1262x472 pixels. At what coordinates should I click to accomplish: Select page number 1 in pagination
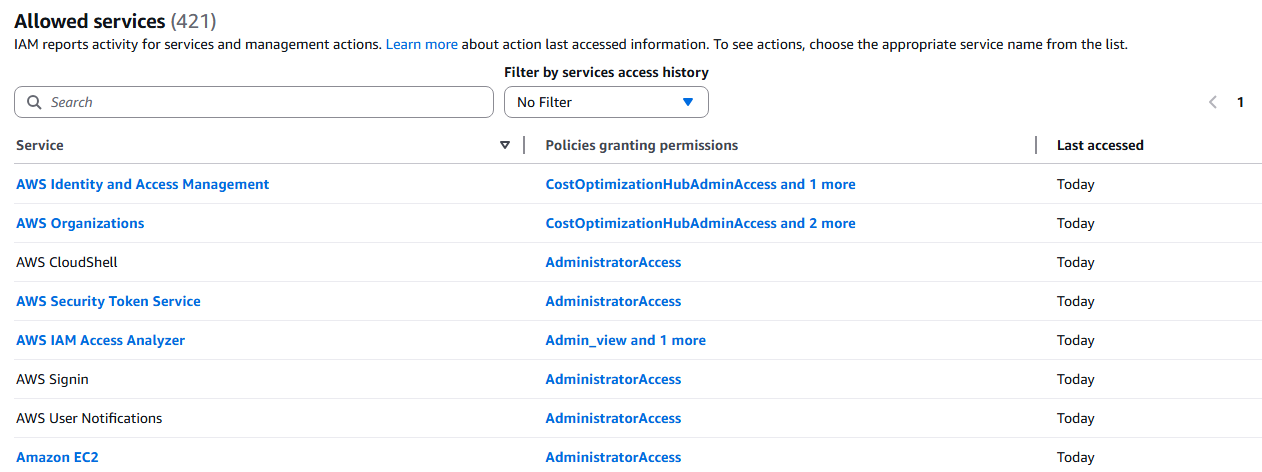tap(1241, 102)
